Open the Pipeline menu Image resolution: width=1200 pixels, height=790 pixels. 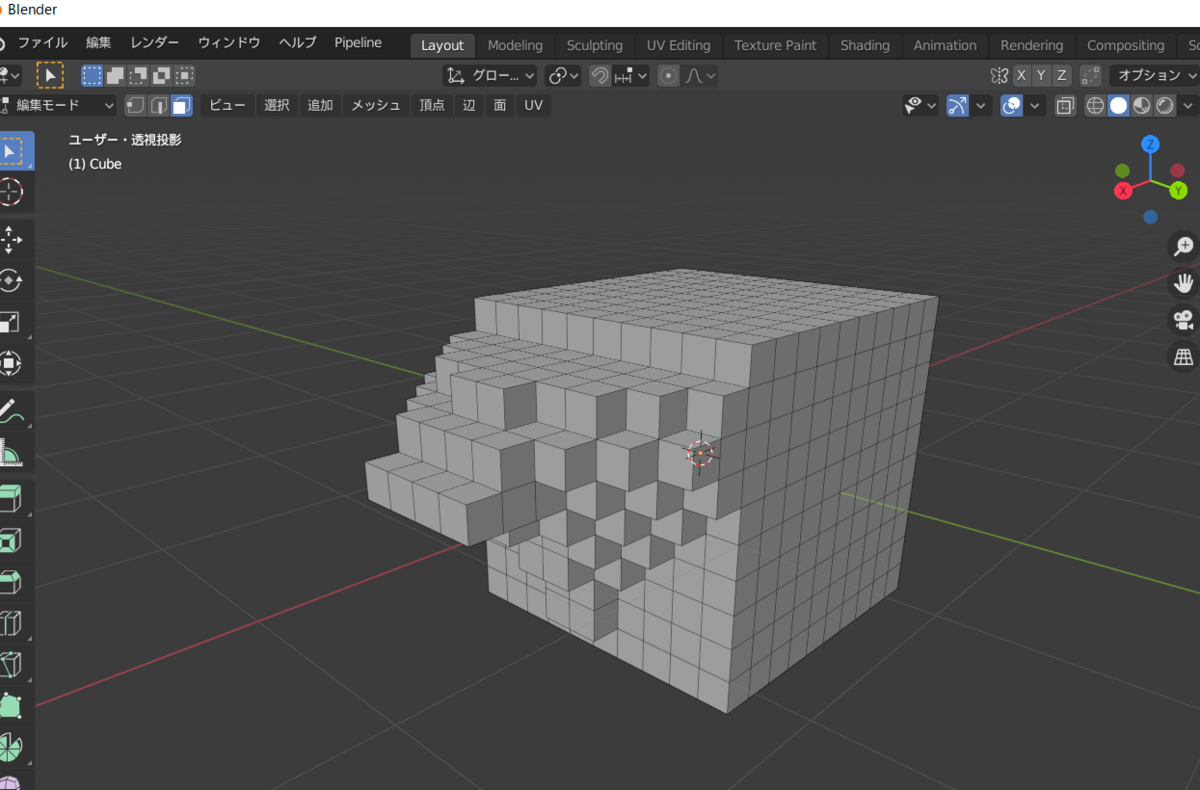[x=358, y=43]
